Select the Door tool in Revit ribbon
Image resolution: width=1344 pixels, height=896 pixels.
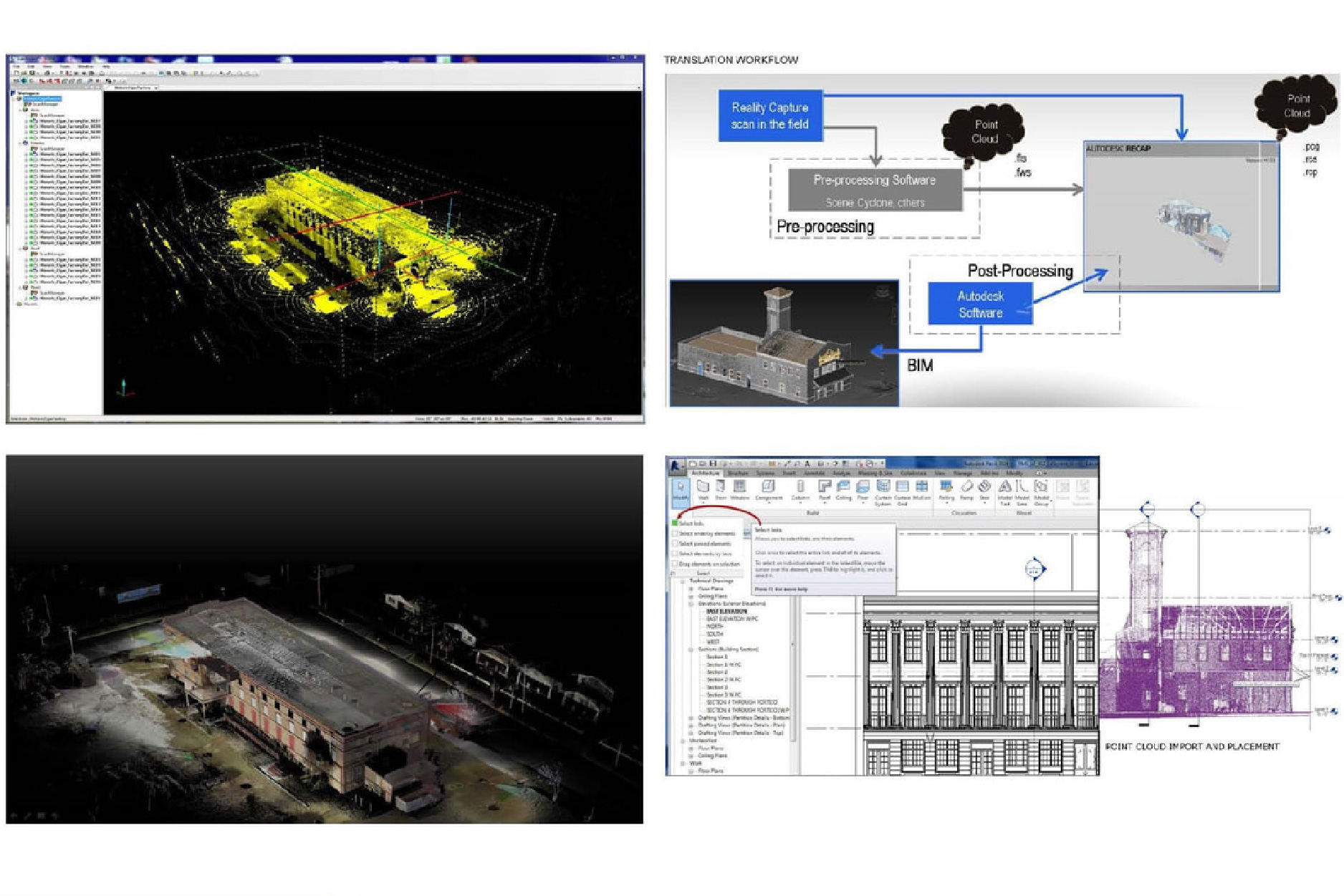721,491
